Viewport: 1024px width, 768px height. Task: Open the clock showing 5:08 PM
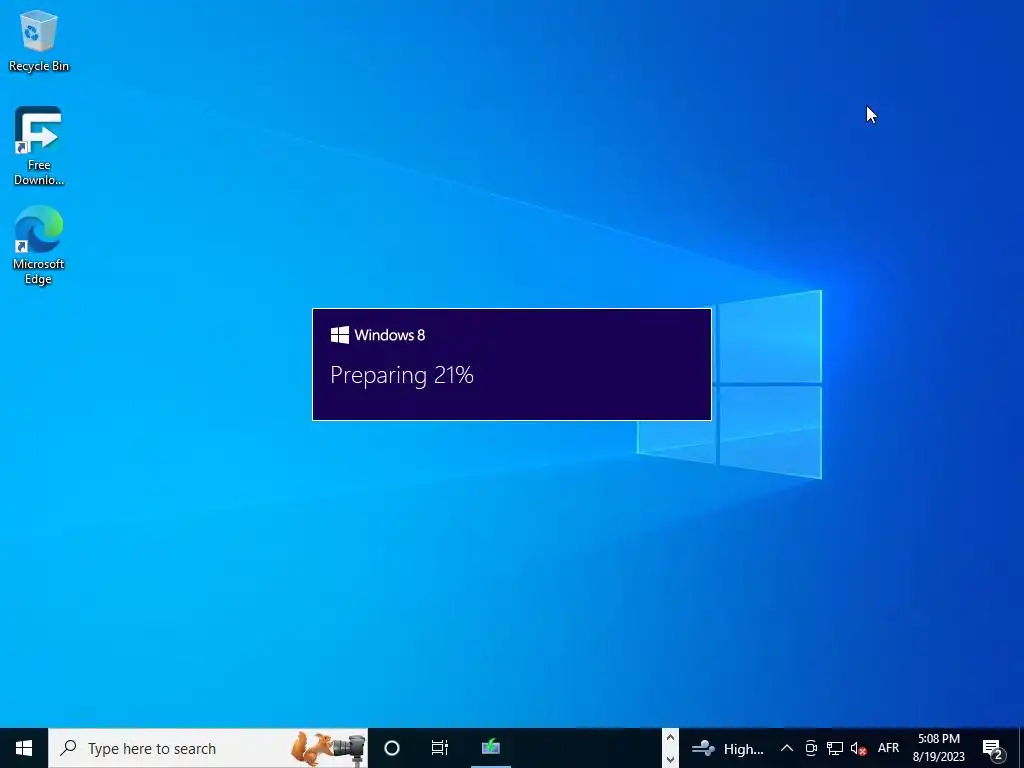click(x=938, y=748)
